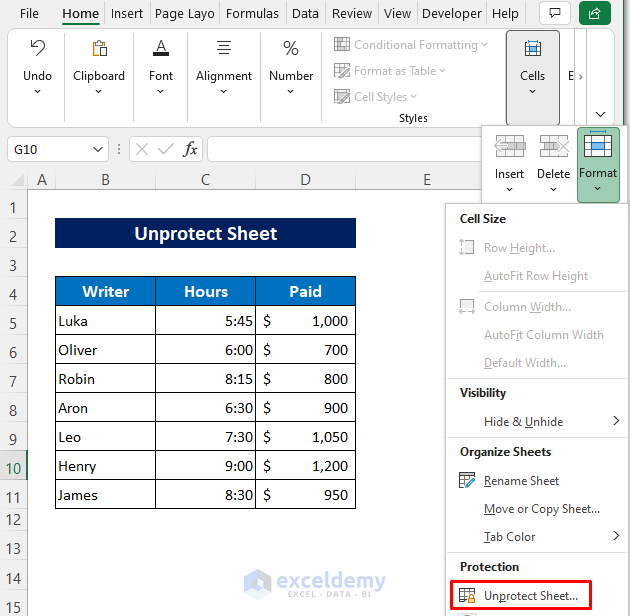Select Aron's paid amount 900
Screen dimensions: 630x616
305,407
